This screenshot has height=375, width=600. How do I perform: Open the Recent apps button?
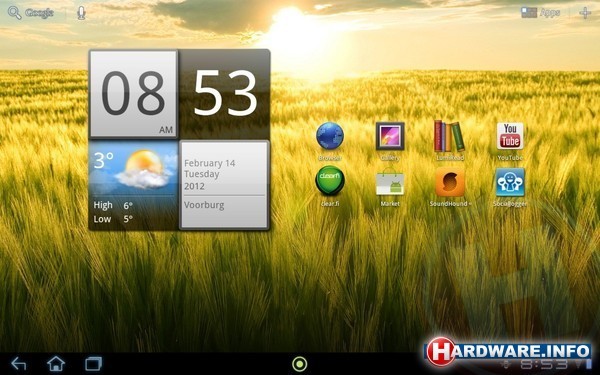point(93,364)
